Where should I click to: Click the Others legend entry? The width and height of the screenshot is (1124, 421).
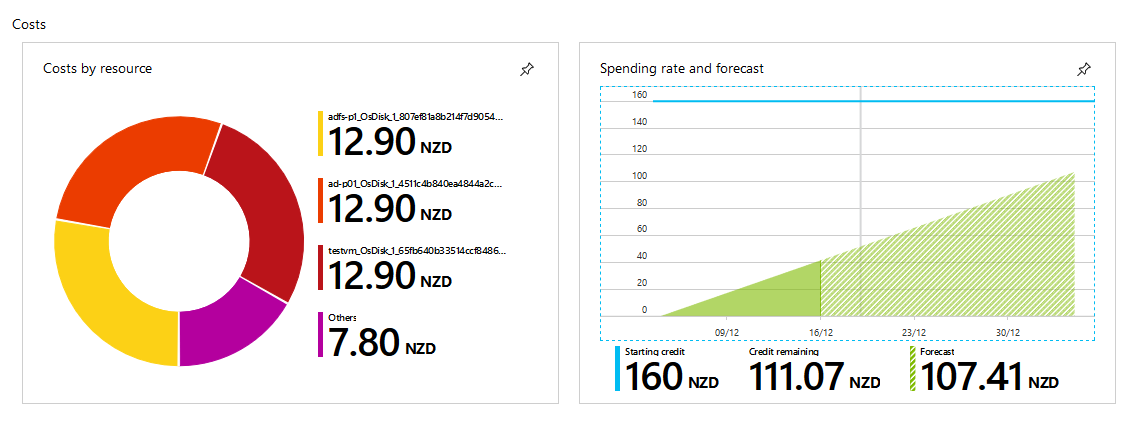click(x=378, y=335)
